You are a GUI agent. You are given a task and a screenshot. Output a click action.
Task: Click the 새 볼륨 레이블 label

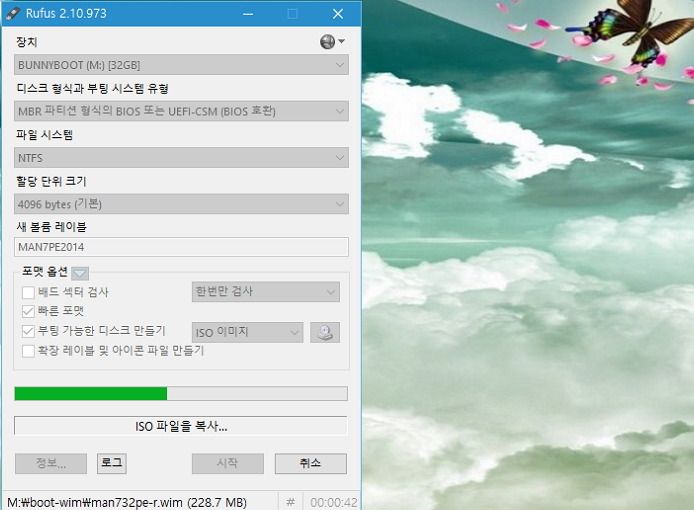tap(51, 227)
